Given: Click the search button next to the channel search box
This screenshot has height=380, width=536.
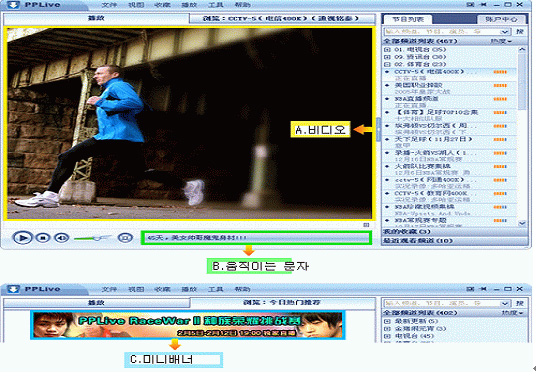Looking at the screenshot, I should point(520,31).
